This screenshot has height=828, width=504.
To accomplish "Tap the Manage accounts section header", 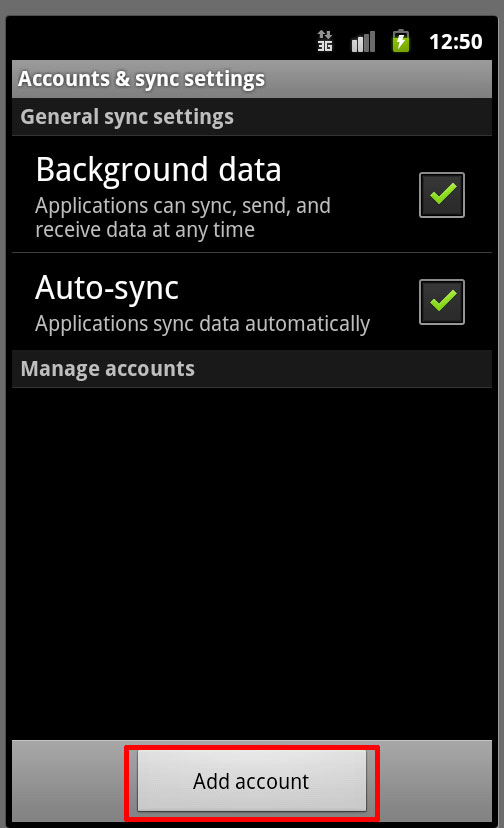I will tap(252, 369).
